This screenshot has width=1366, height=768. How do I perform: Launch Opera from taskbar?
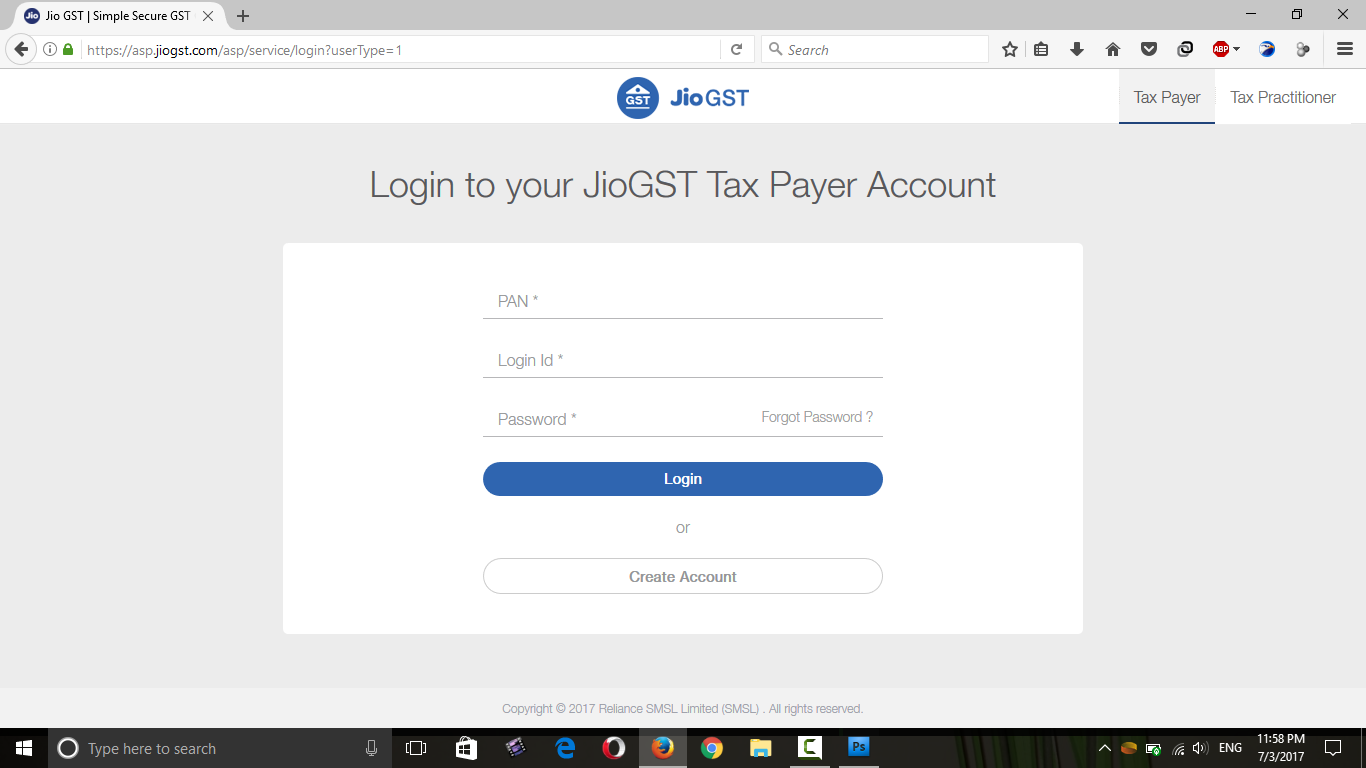(613, 748)
